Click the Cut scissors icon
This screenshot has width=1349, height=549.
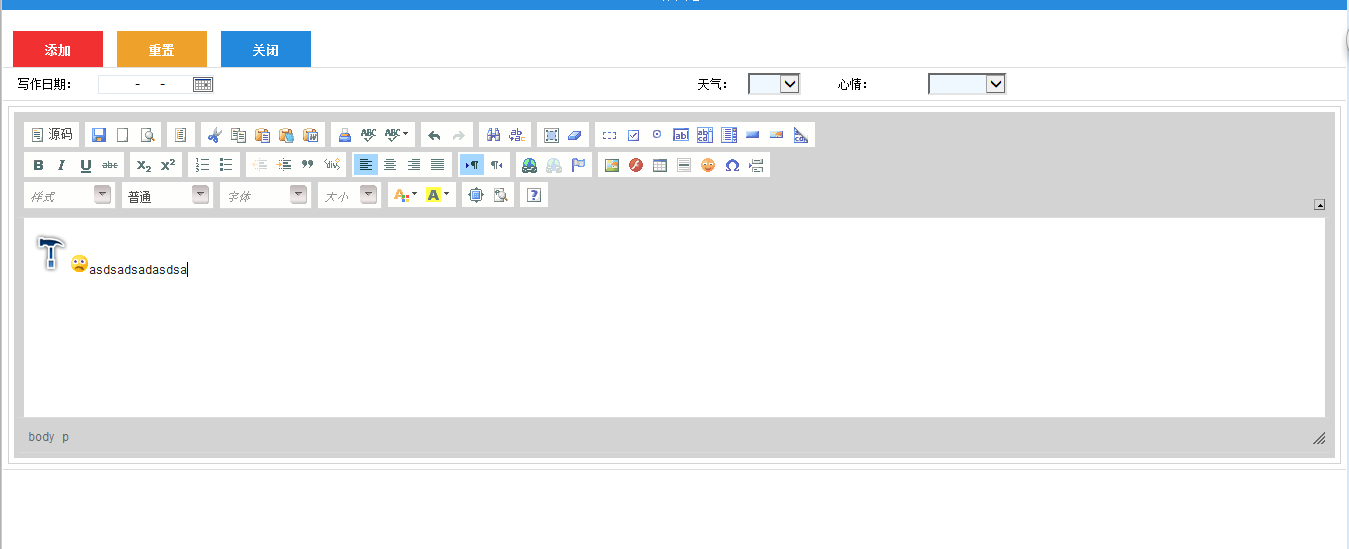point(214,135)
